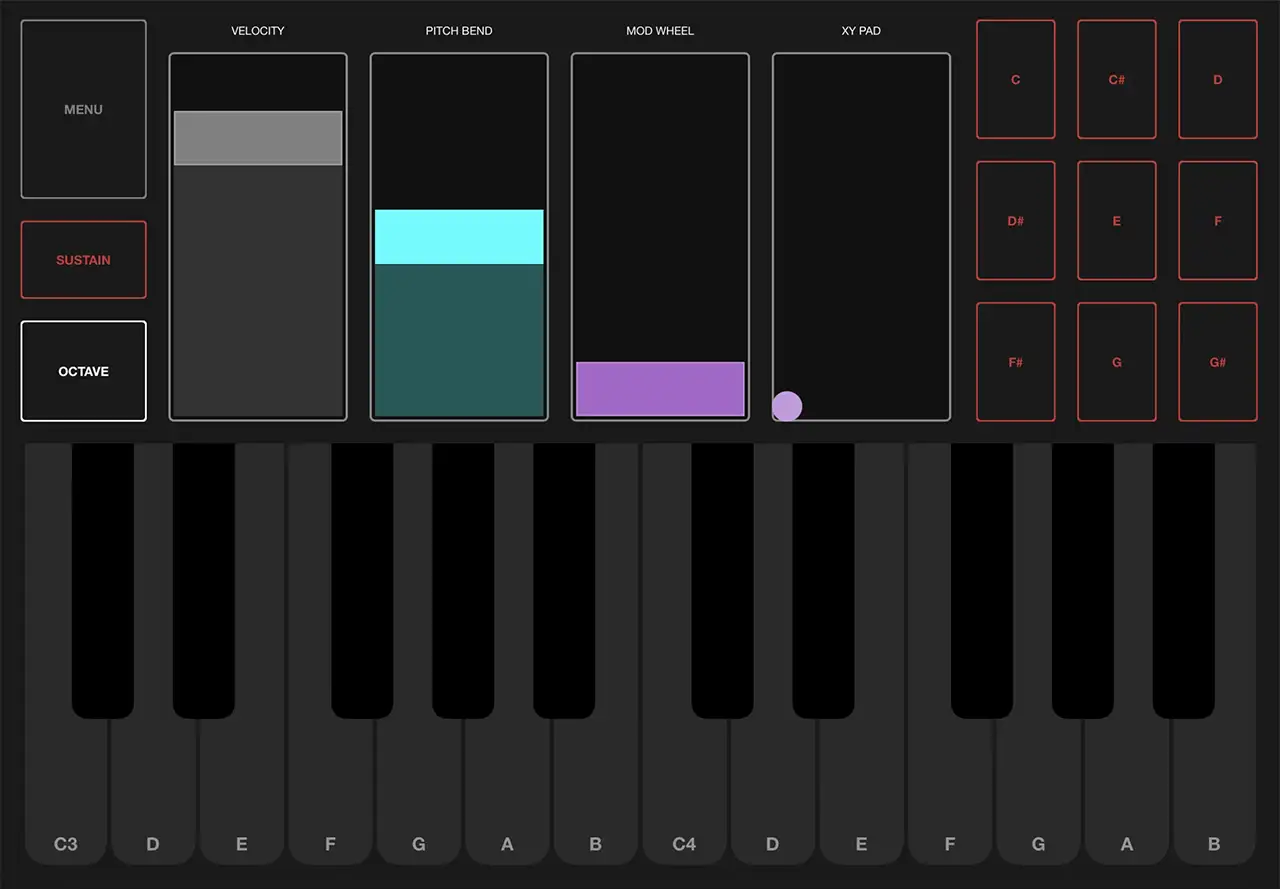This screenshot has width=1280, height=889.
Task: Play the white F key in C3 octave
Action: [330, 790]
